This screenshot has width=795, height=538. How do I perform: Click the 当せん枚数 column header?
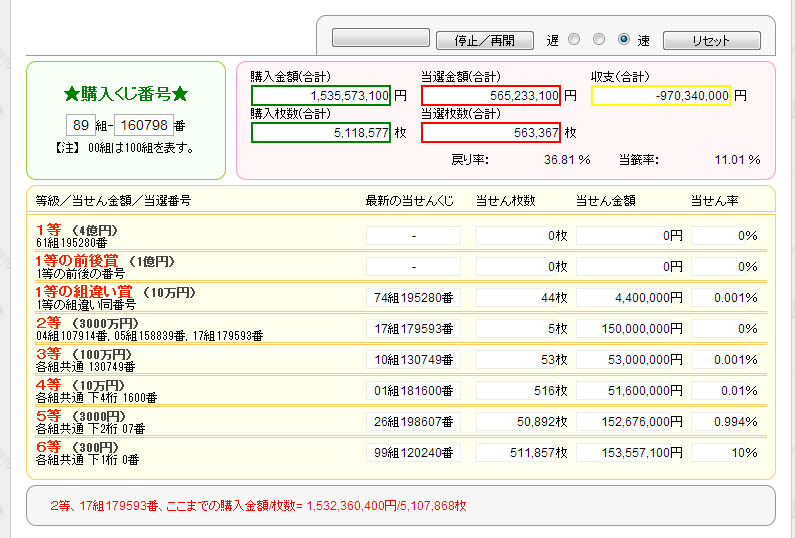[x=505, y=201]
